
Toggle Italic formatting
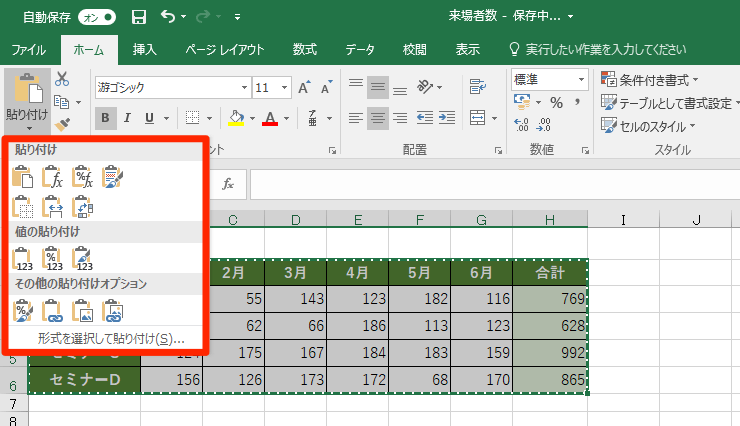pos(127,118)
